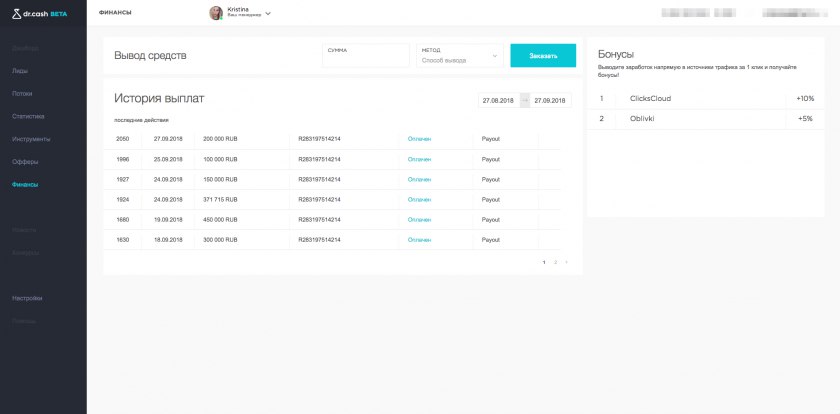The height and width of the screenshot is (414, 840).
Task: Select the ClicksCloud bonus row
Action: pyautogui.click(x=706, y=99)
